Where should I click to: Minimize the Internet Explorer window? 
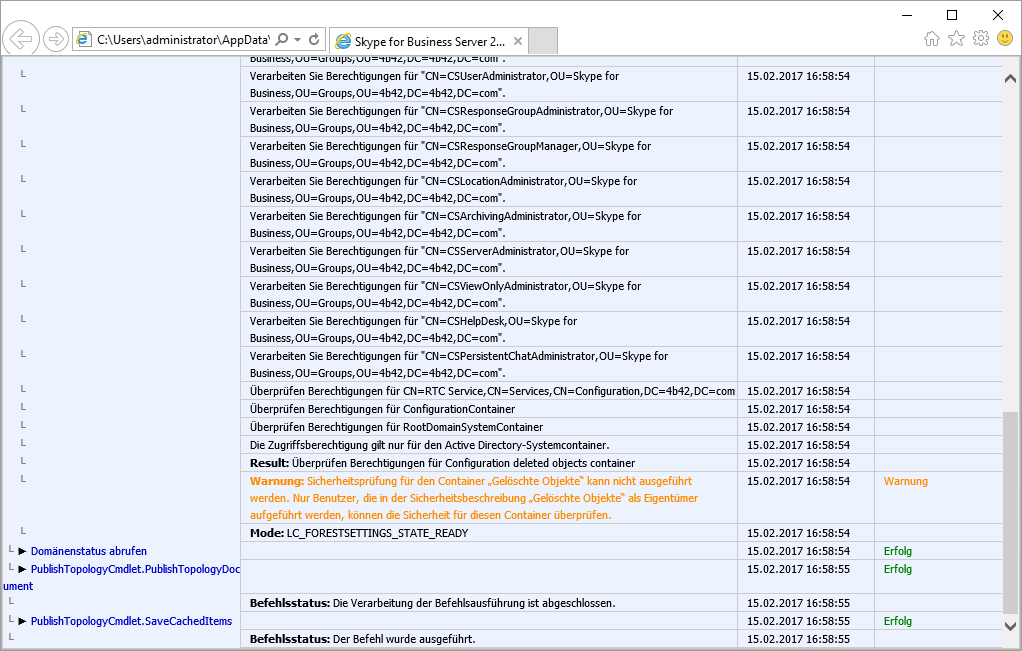click(907, 15)
